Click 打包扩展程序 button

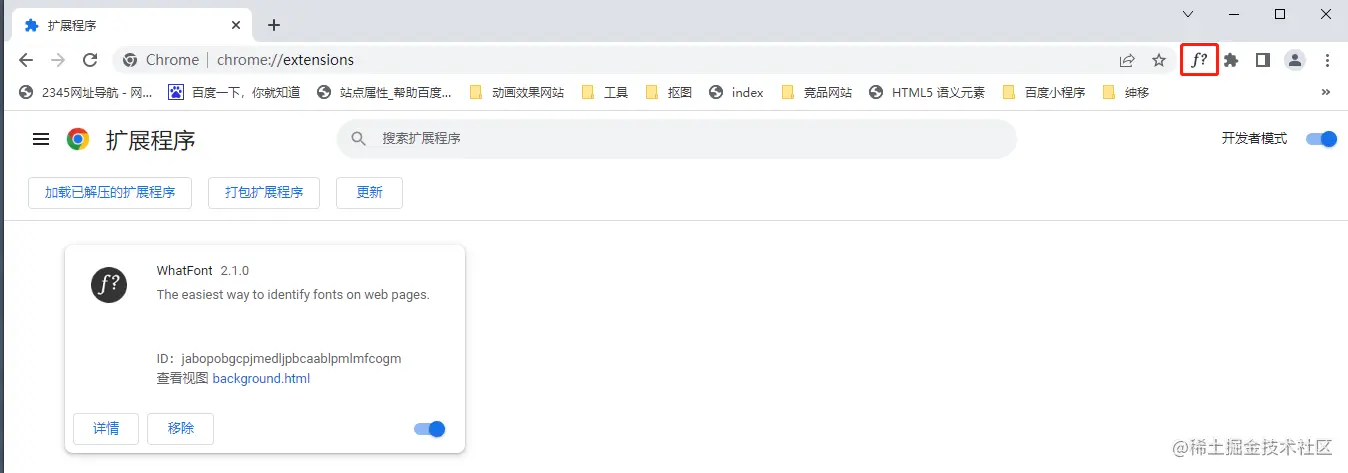pyautogui.click(x=264, y=193)
